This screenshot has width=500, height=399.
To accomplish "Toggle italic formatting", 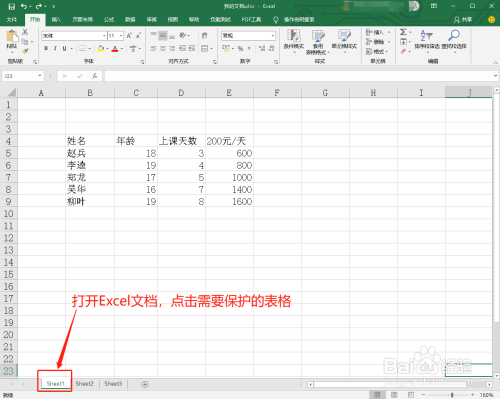I will (x=55, y=49).
